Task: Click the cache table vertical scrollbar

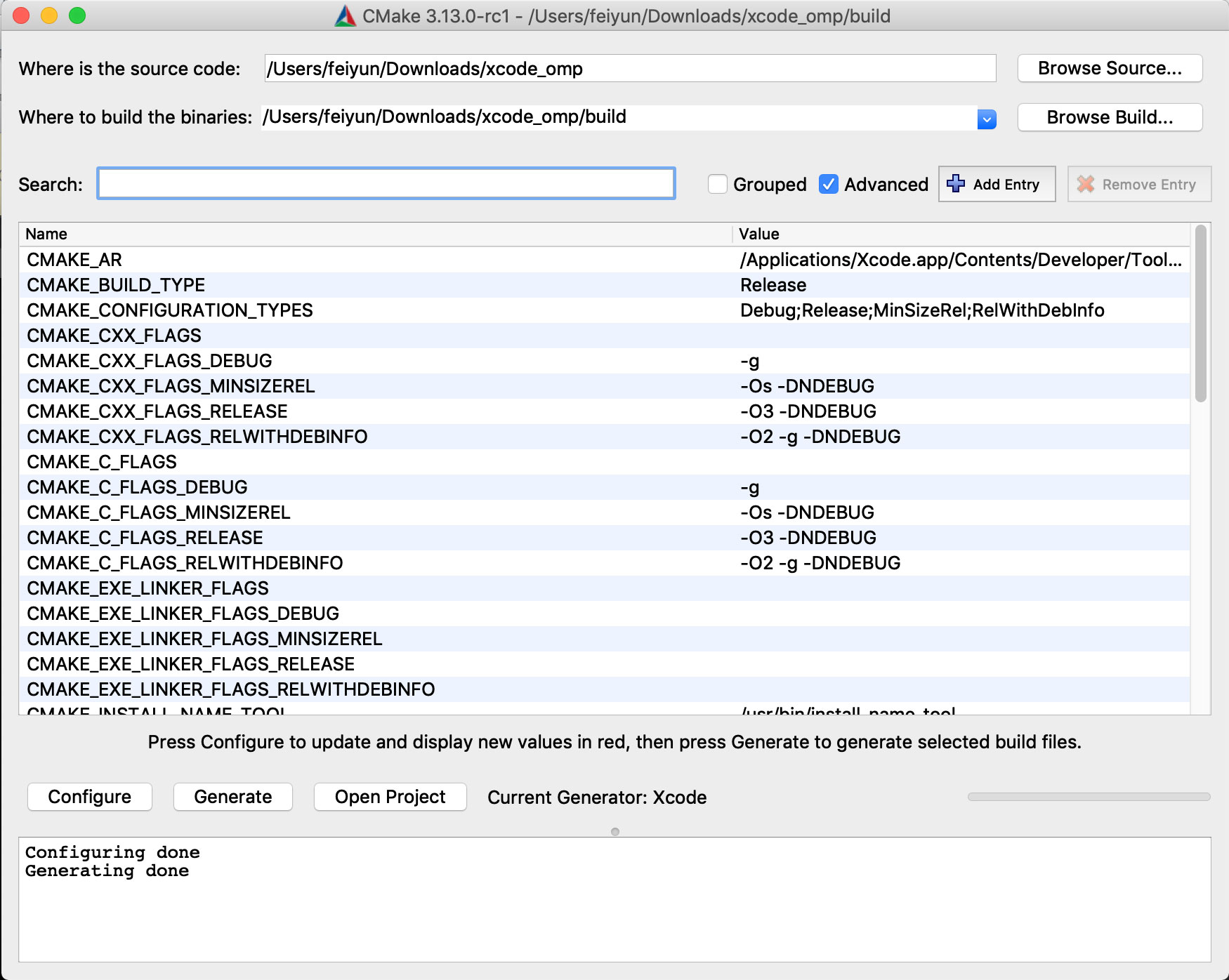Action: point(1201,313)
